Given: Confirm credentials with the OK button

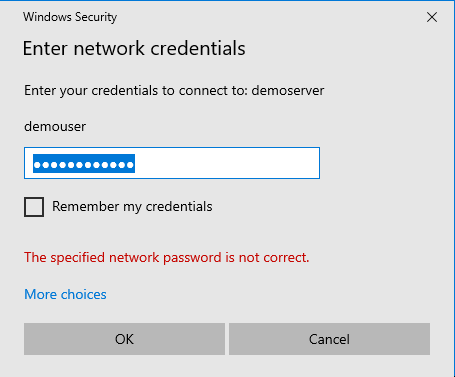Looking at the screenshot, I should pos(124,339).
